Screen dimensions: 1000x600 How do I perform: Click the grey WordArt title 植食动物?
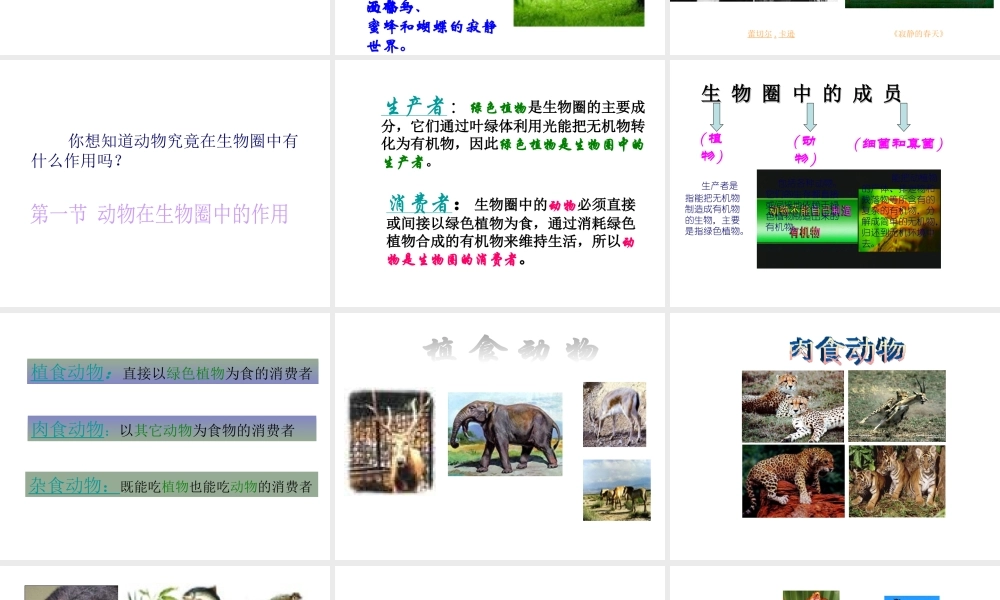[511, 349]
